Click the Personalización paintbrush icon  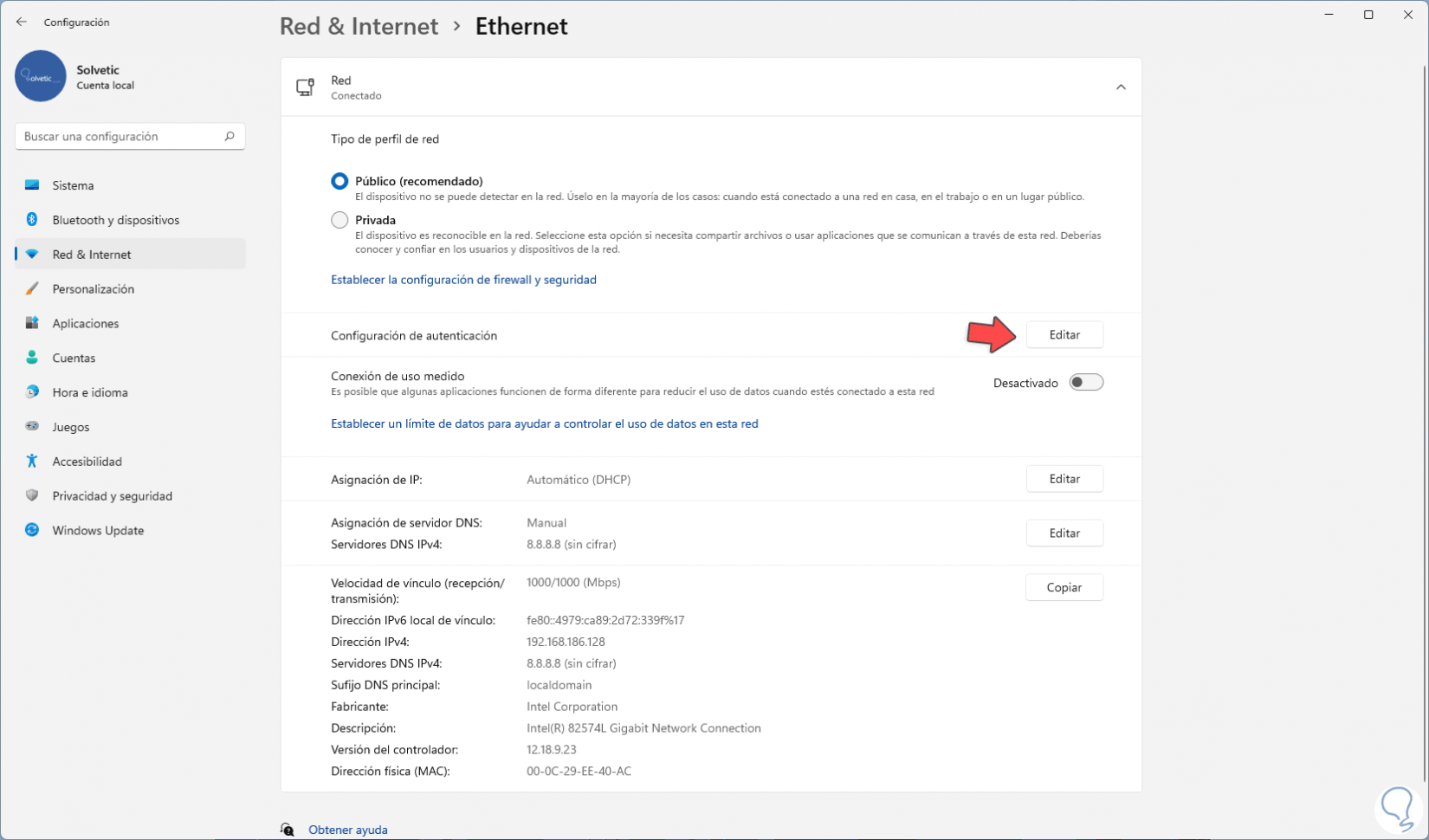pyautogui.click(x=32, y=288)
